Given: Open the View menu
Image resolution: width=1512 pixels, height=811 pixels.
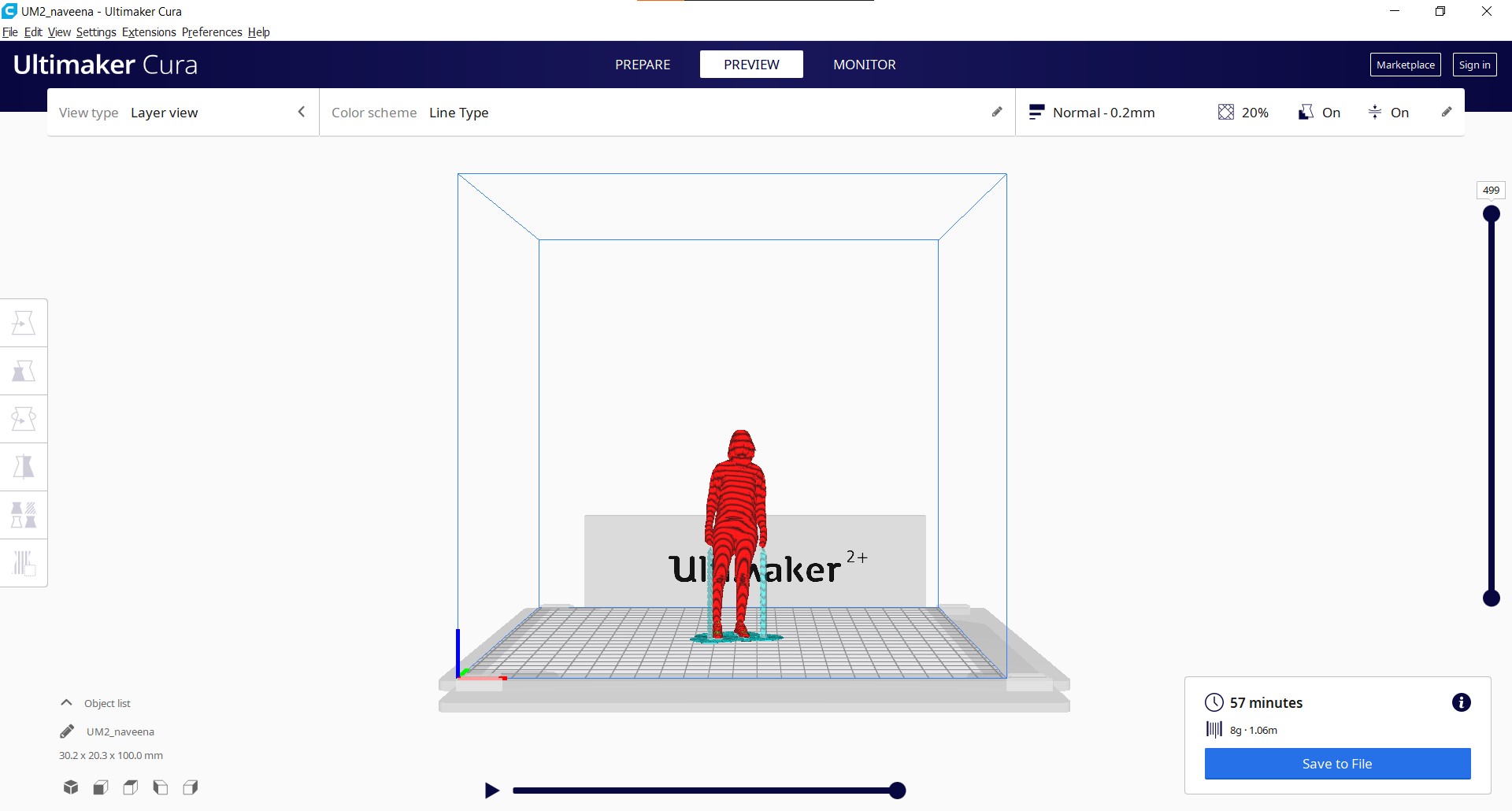Looking at the screenshot, I should point(59,32).
